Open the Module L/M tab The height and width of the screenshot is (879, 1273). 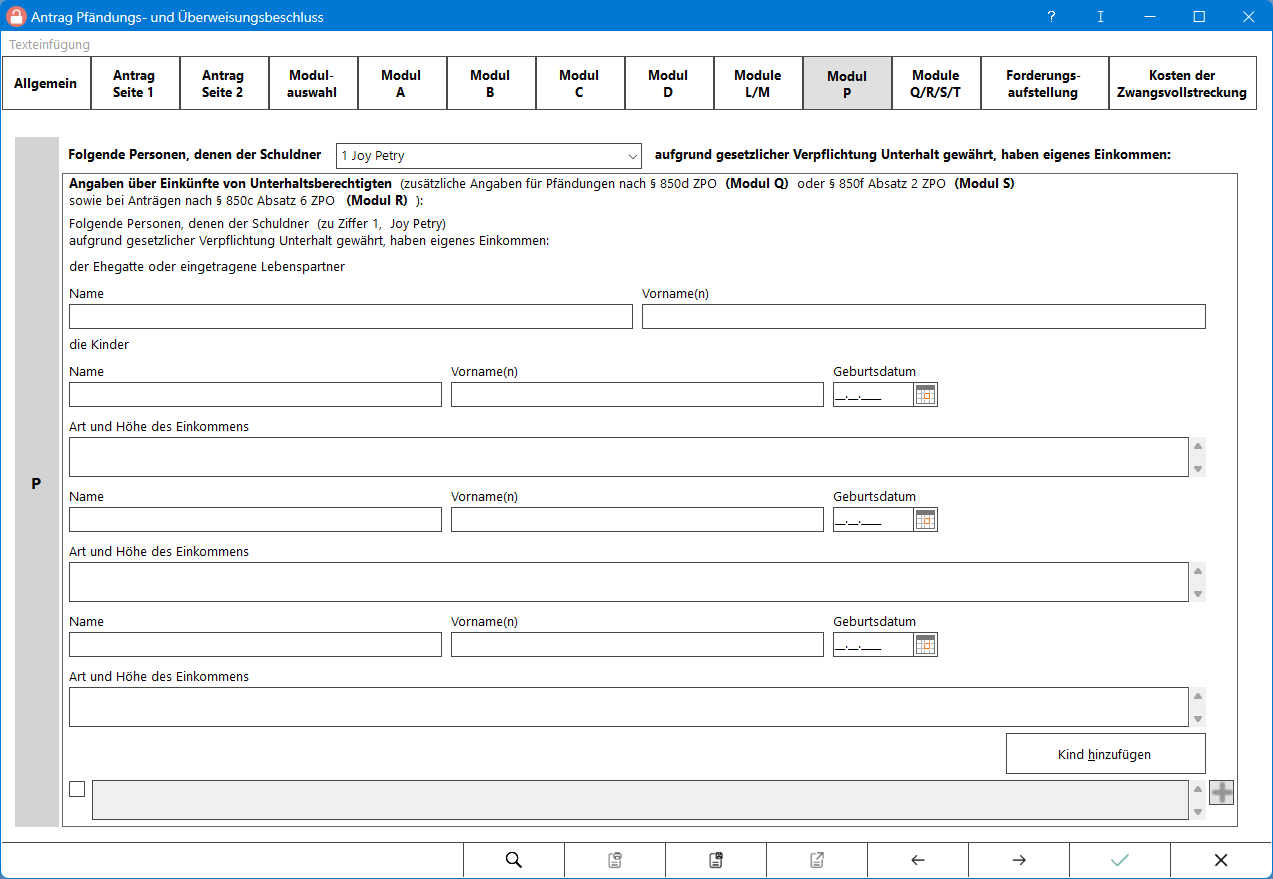(x=757, y=83)
